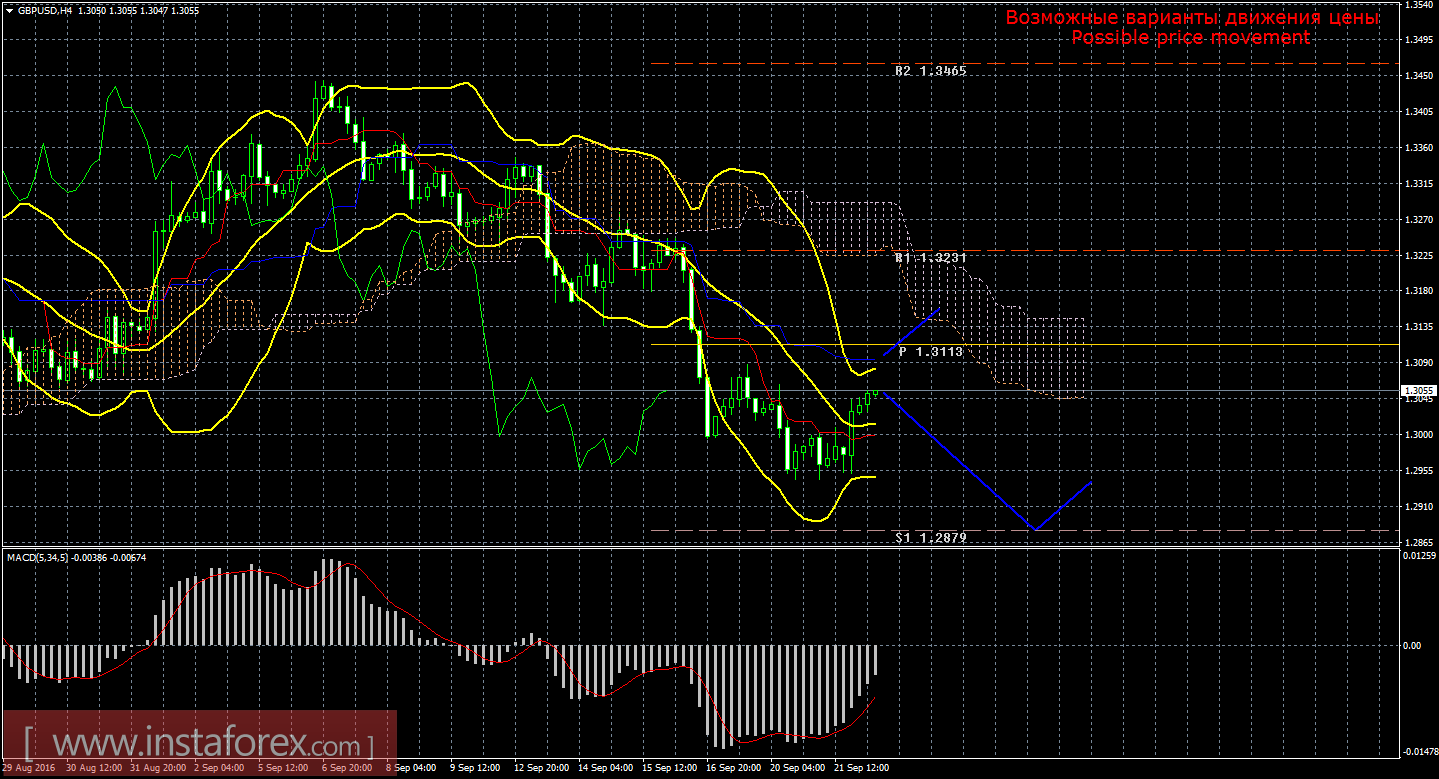Viewport: 1439px width, 779px height.
Task: Click the 0.01259 MACD scale maximum
Action: (1419, 556)
